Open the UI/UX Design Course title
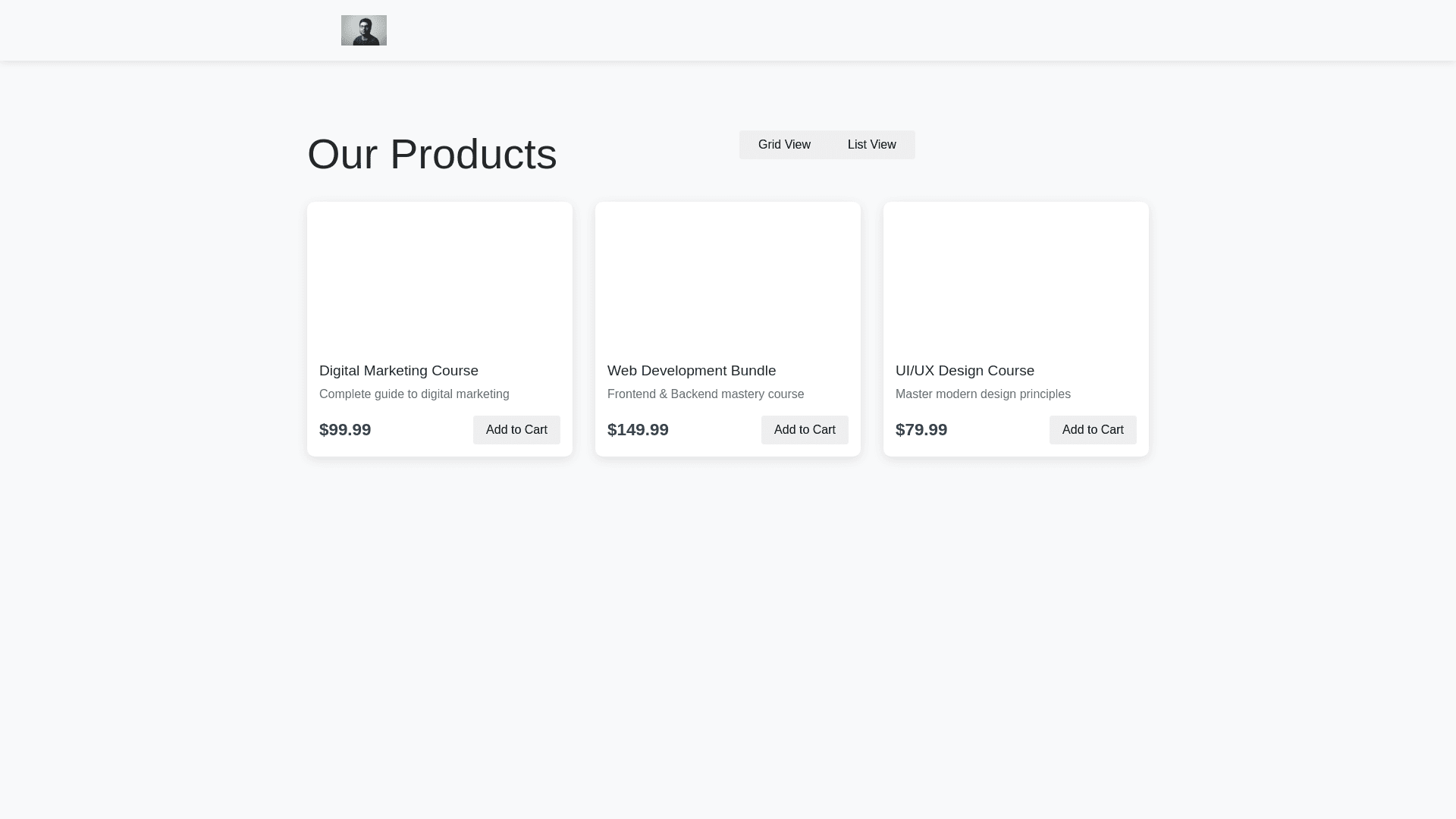This screenshot has width=1456, height=819. tap(965, 371)
